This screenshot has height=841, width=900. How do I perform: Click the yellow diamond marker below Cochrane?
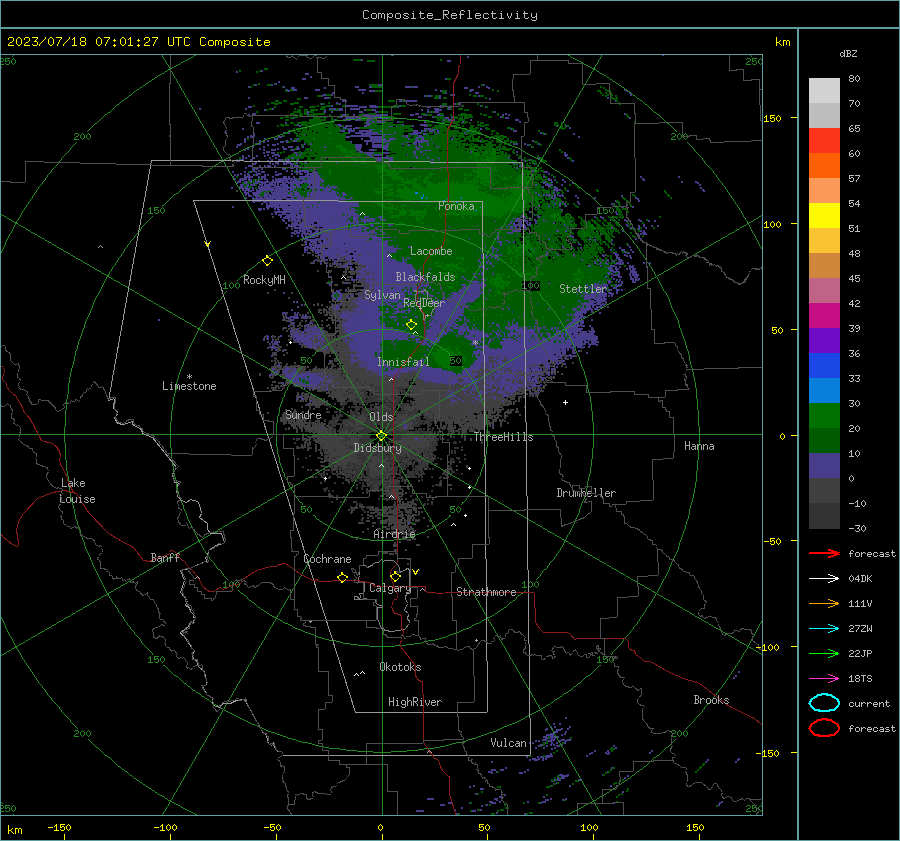click(x=343, y=577)
